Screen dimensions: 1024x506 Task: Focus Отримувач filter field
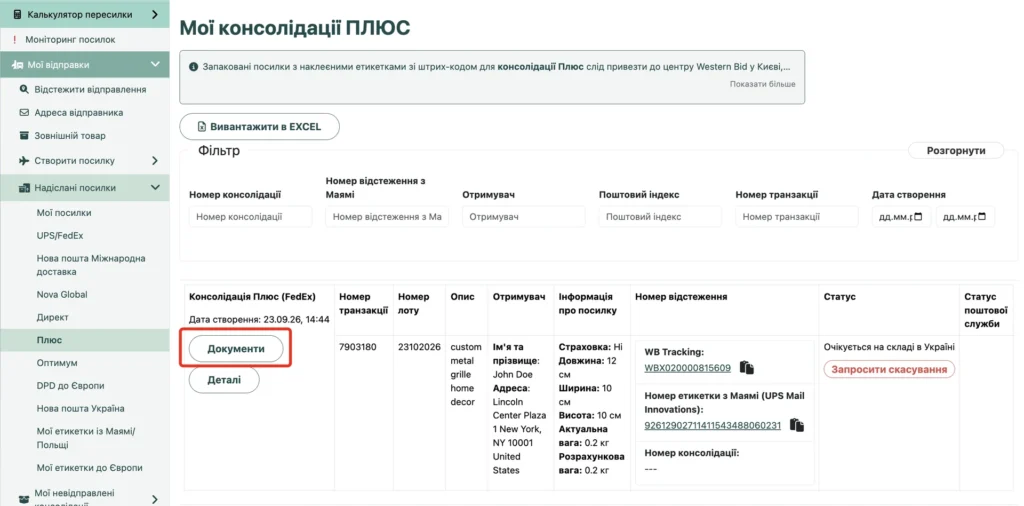coord(524,217)
